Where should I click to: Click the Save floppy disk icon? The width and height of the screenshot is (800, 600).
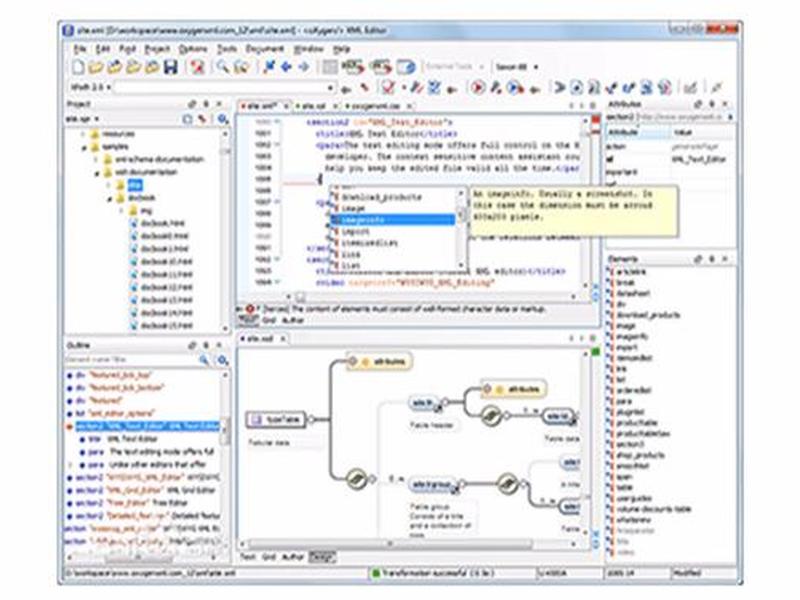coord(170,66)
